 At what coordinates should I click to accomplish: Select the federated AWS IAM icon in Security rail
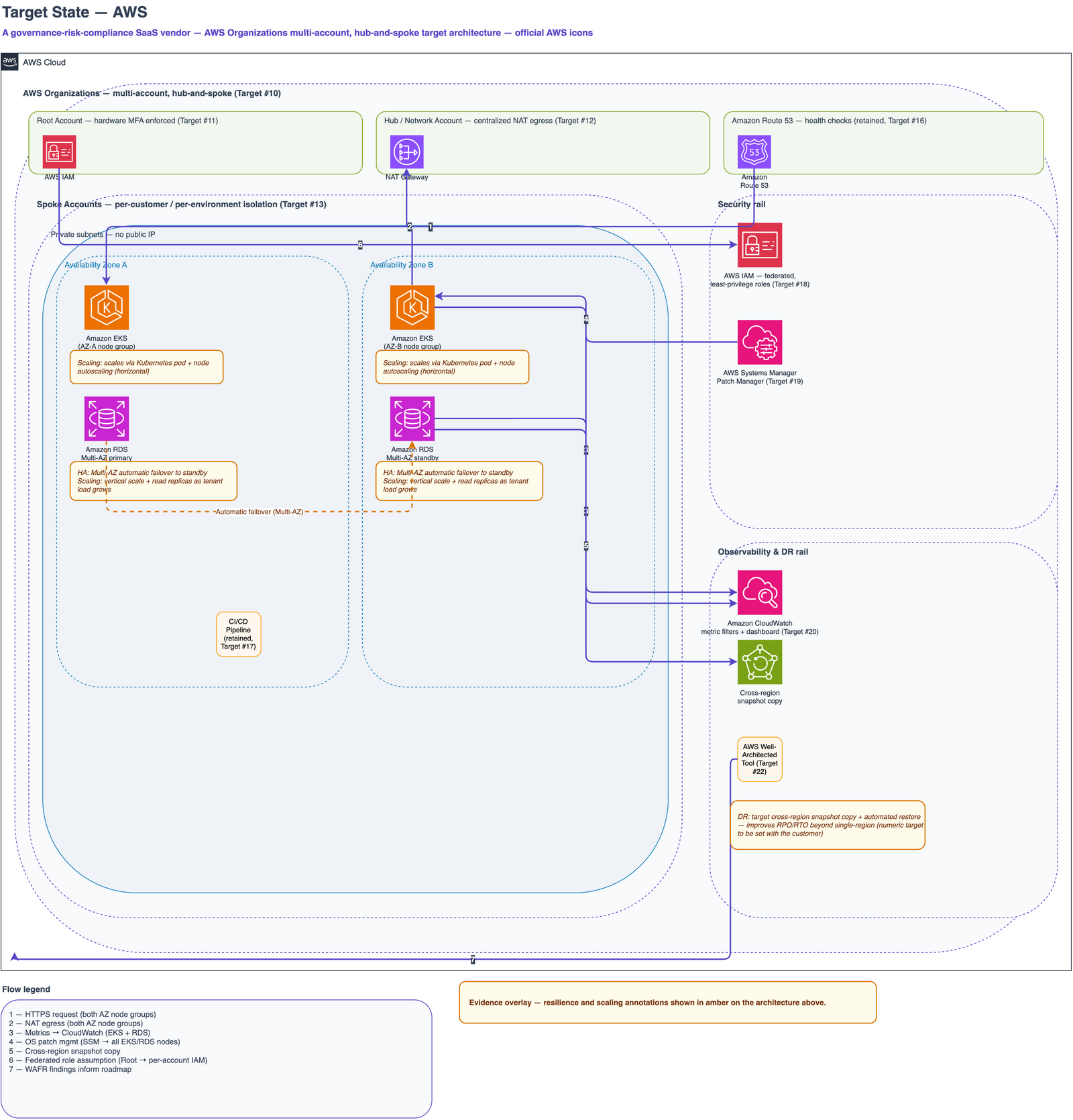click(x=760, y=245)
